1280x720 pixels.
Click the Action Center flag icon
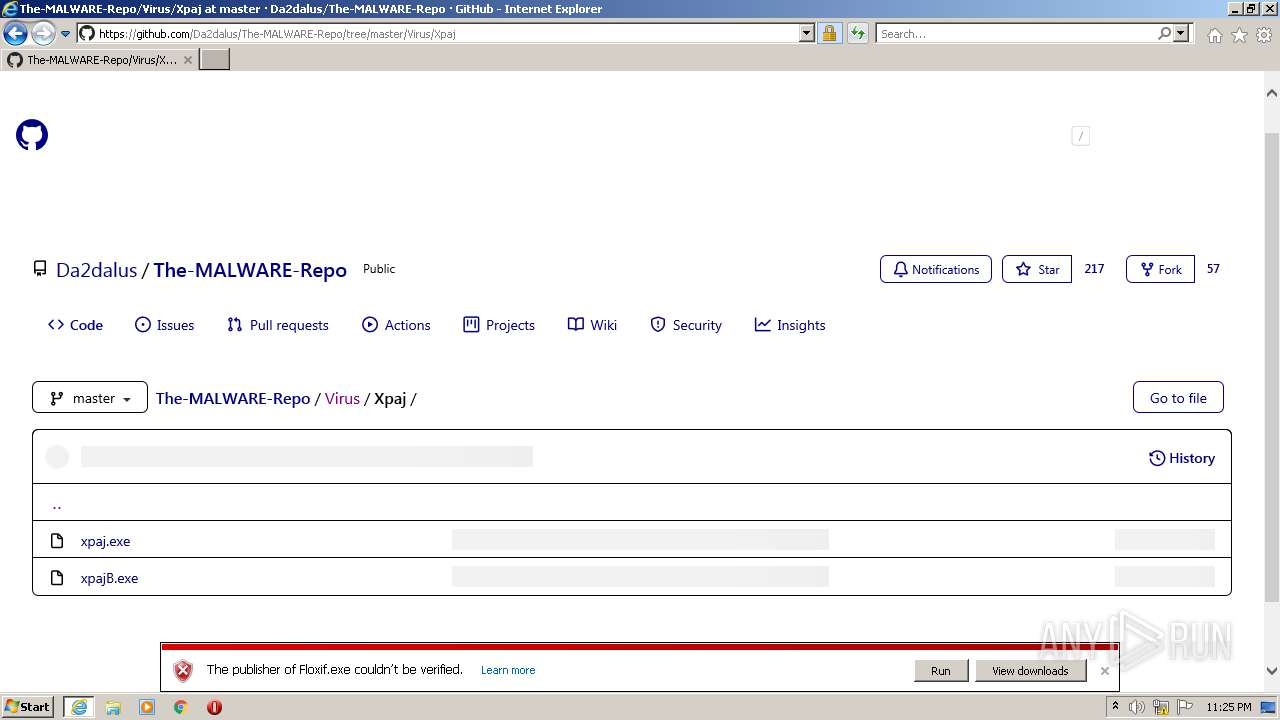pyautogui.click(x=1184, y=707)
